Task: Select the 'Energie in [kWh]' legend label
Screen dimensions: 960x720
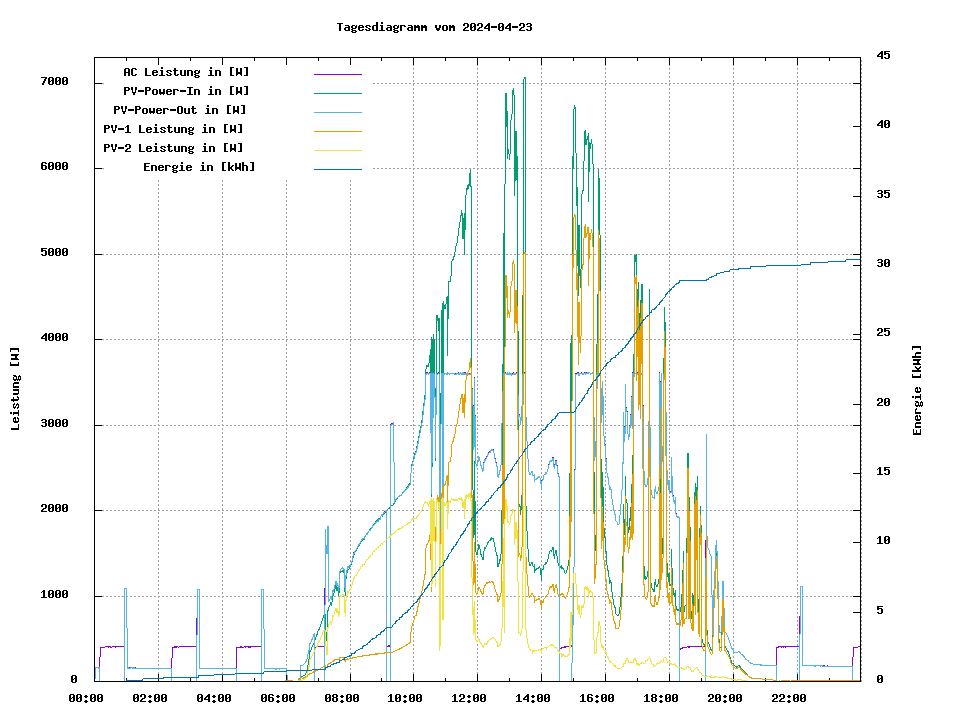Action: (x=199, y=167)
